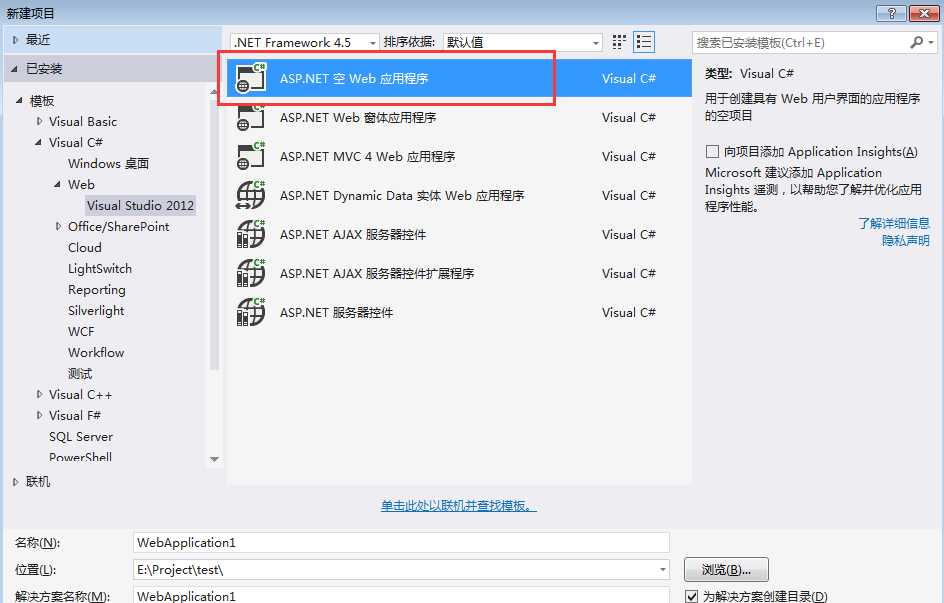Viewport: 944px width, 603px height.
Task: Uncheck 为解决方案创建目录 checkbox
Action: [692, 596]
